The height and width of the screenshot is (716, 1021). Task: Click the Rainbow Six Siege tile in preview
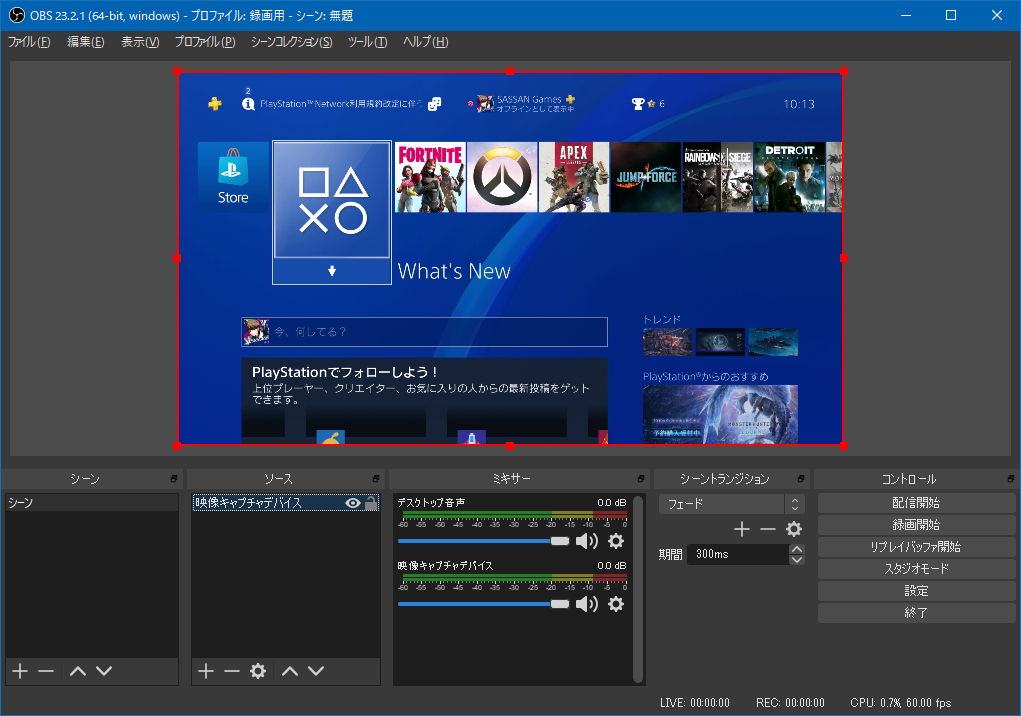click(718, 177)
